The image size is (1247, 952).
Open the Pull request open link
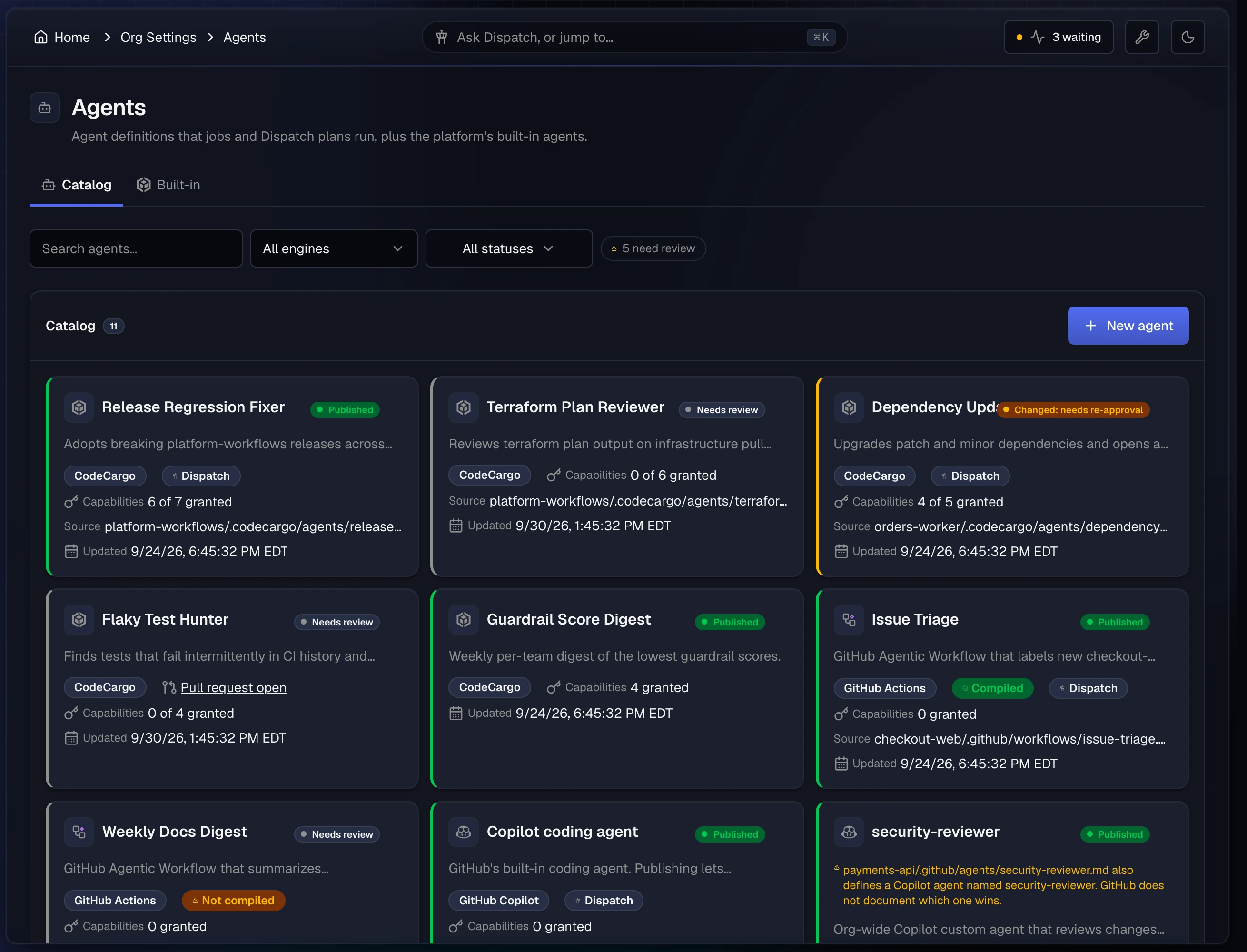(x=233, y=687)
